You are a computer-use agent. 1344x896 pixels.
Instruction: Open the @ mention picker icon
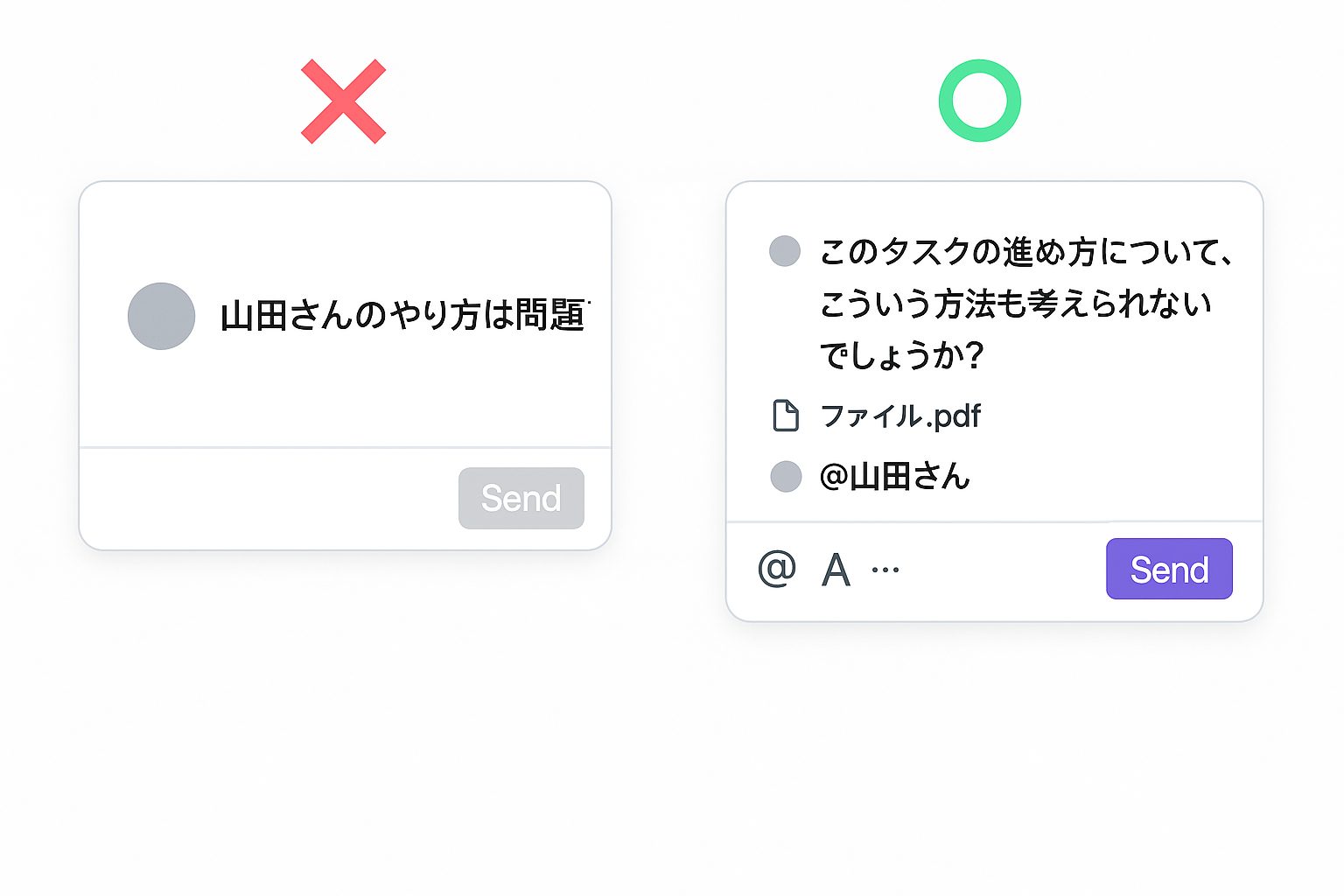point(777,569)
